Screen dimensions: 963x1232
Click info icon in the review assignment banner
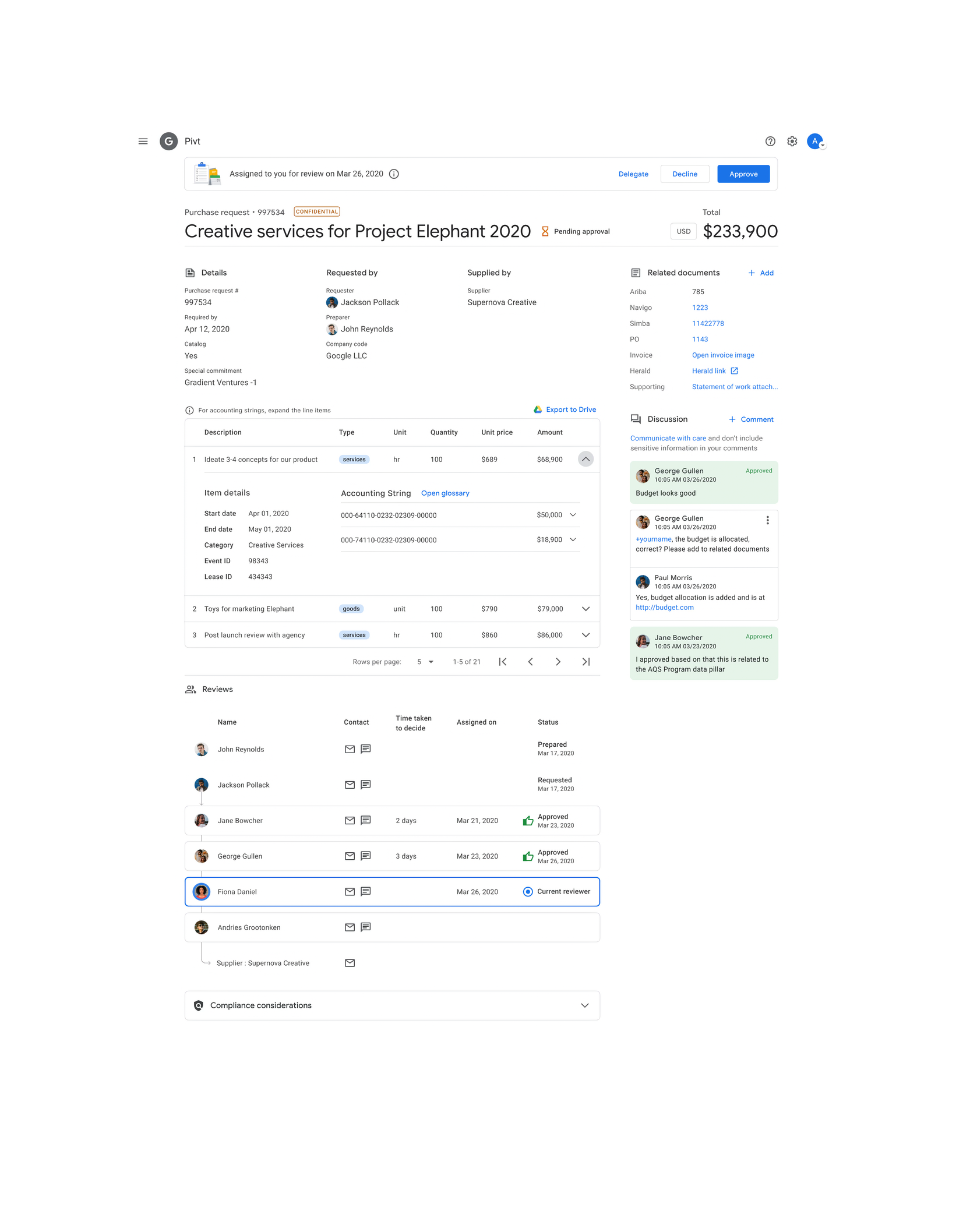coord(393,174)
